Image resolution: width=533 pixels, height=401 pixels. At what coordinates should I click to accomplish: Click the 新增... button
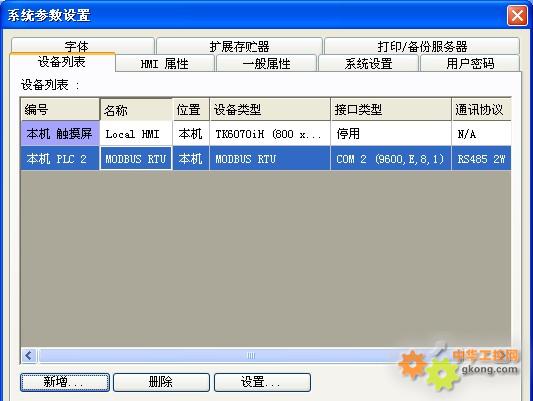click(x=65, y=382)
